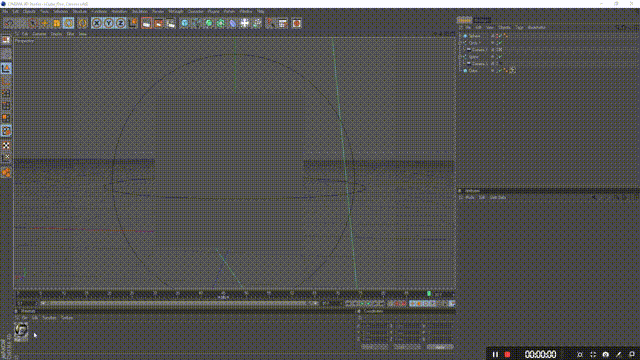Click the coordinate system icon beside Z

(x=133, y=23)
